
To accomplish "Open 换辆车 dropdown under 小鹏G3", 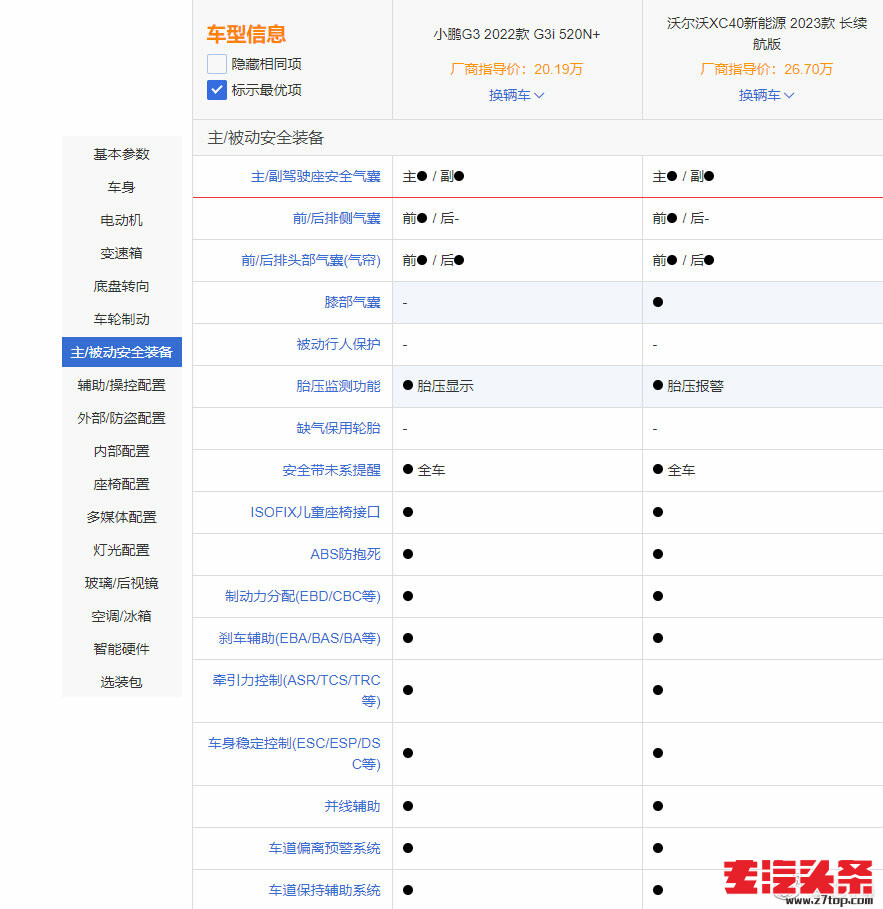I will click(517, 95).
